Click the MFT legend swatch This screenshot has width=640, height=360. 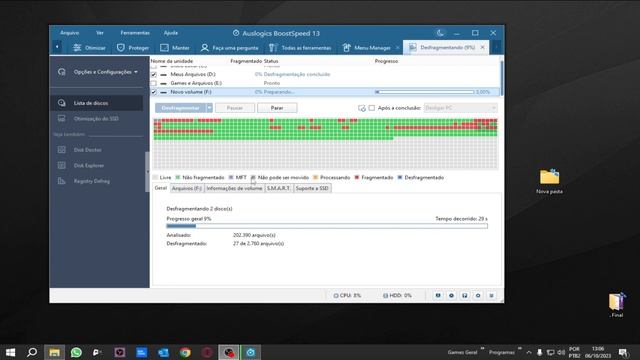tap(231, 178)
